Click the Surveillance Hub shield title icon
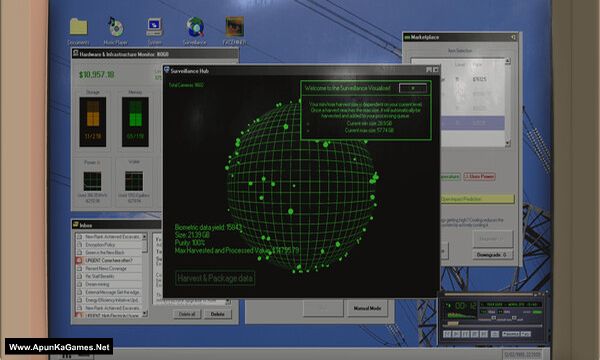The width and height of the screenshot is (600, 360). pos(166,70)
